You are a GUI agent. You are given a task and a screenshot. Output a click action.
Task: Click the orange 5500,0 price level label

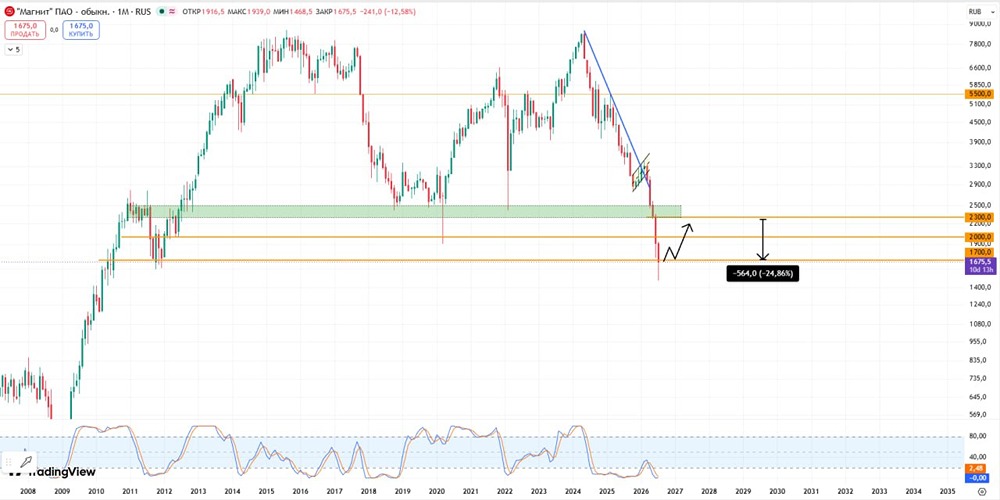tap(979, 94)
